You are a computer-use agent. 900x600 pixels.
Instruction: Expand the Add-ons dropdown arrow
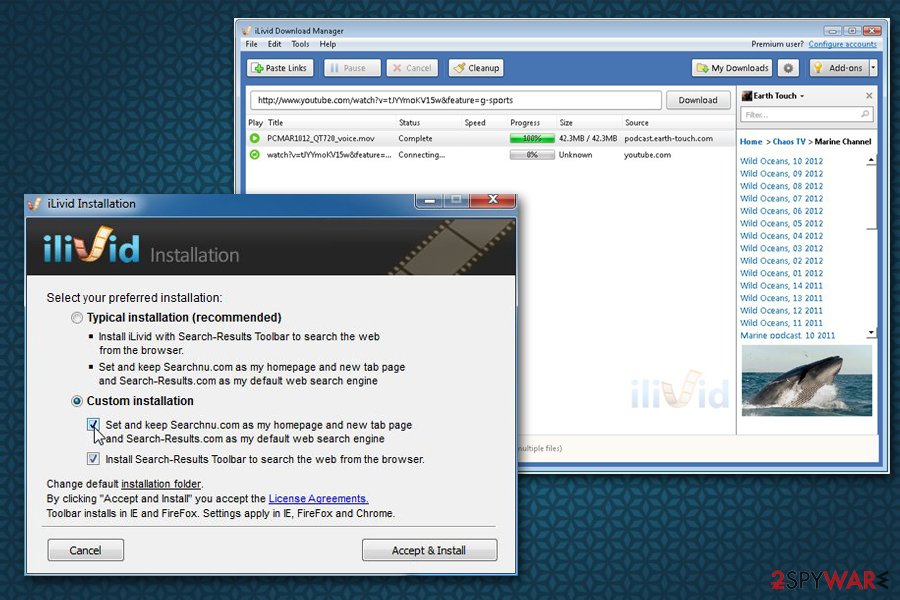tap(873, 68)
